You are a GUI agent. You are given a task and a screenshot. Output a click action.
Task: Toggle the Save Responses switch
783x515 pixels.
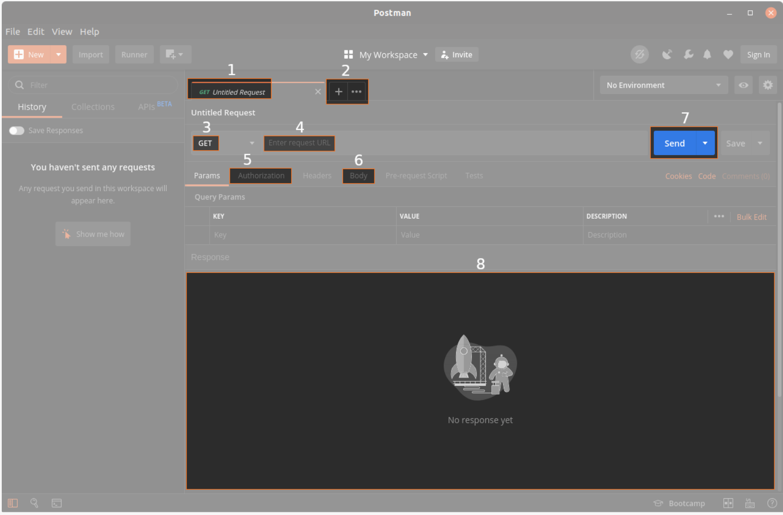(x=16, y=130)
